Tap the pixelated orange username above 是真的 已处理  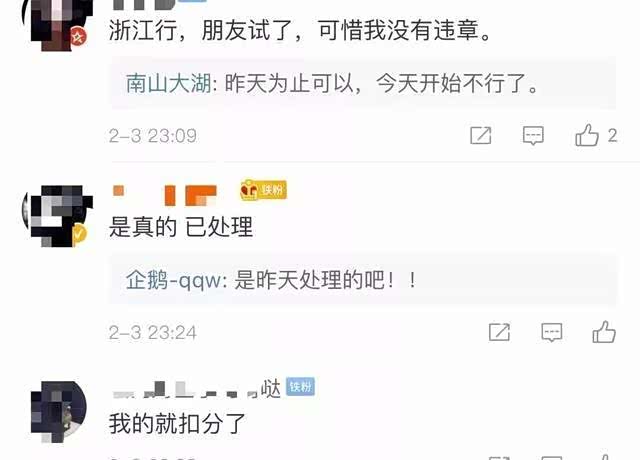(165, 195)
